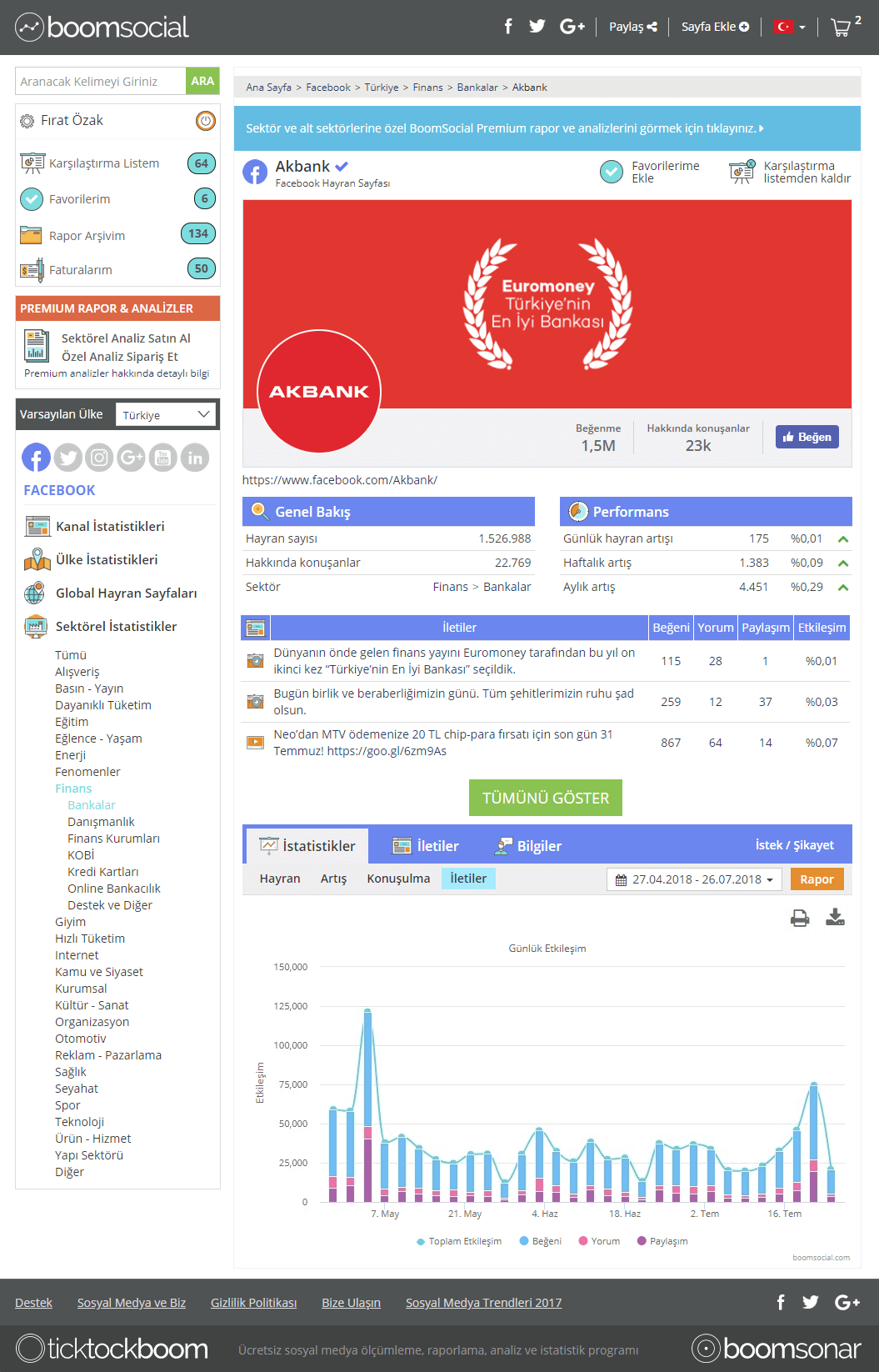Select Teknoloji in the sector list
This screenshot has height=1372, width=879.
click(80, 1122)
